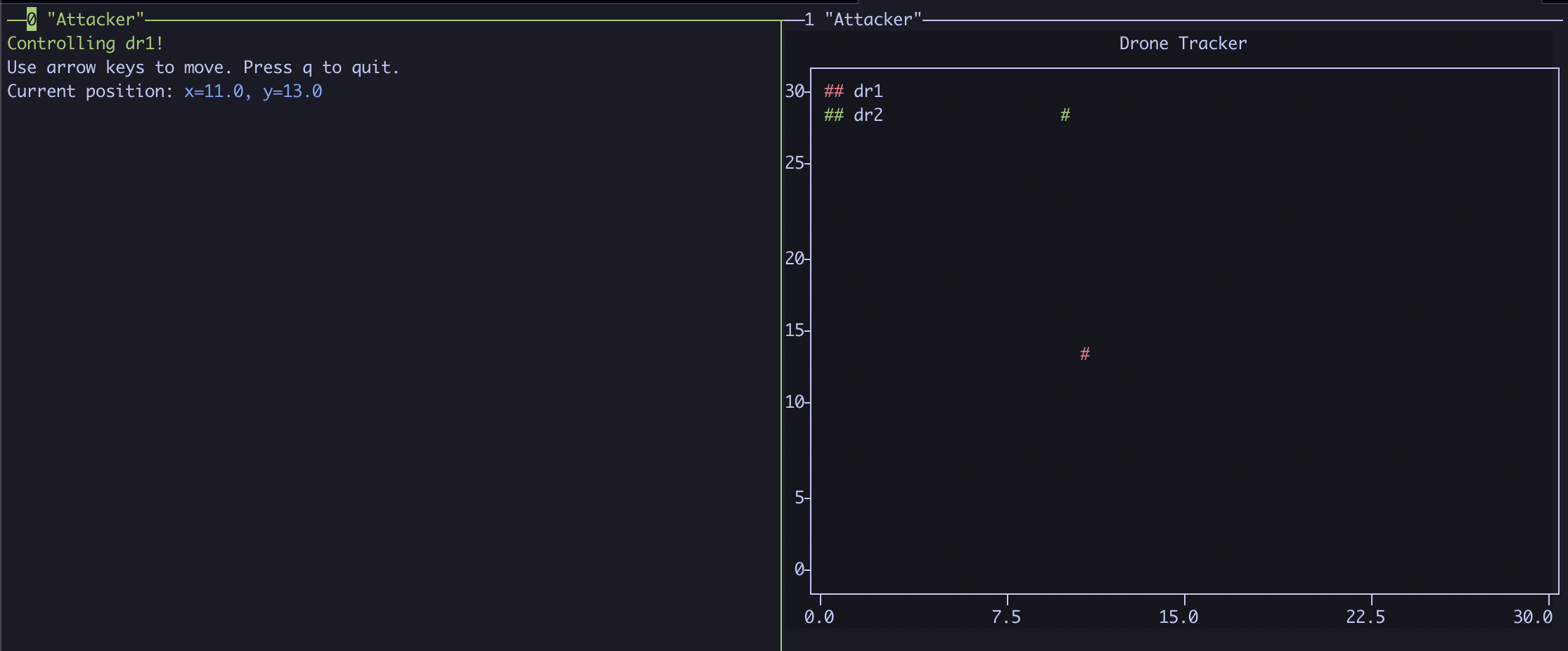Click the 'Drone Tracker' chart title
Image resolution: width=1568 pixels, height=651 pixels.
[1183, 43]
